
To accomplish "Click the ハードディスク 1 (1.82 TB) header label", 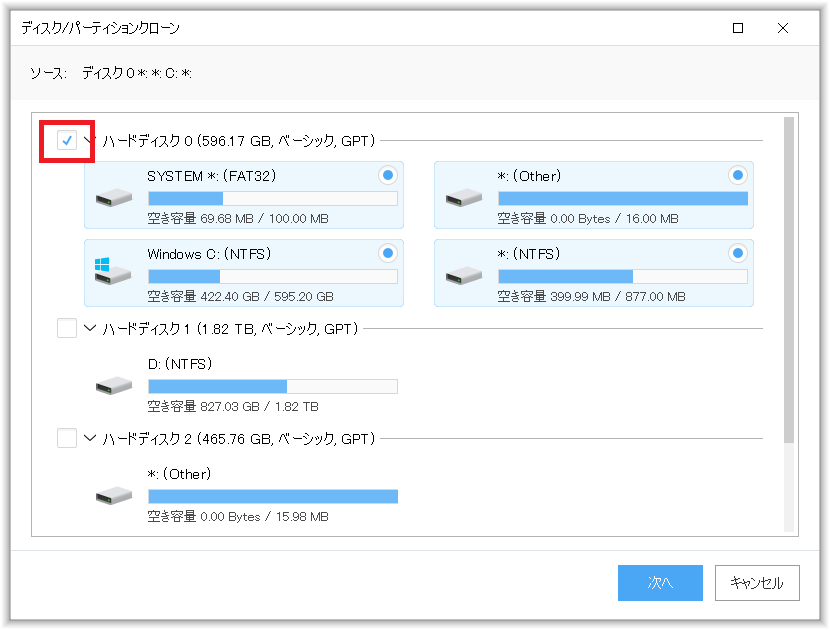I will click(x=230, y=329).
